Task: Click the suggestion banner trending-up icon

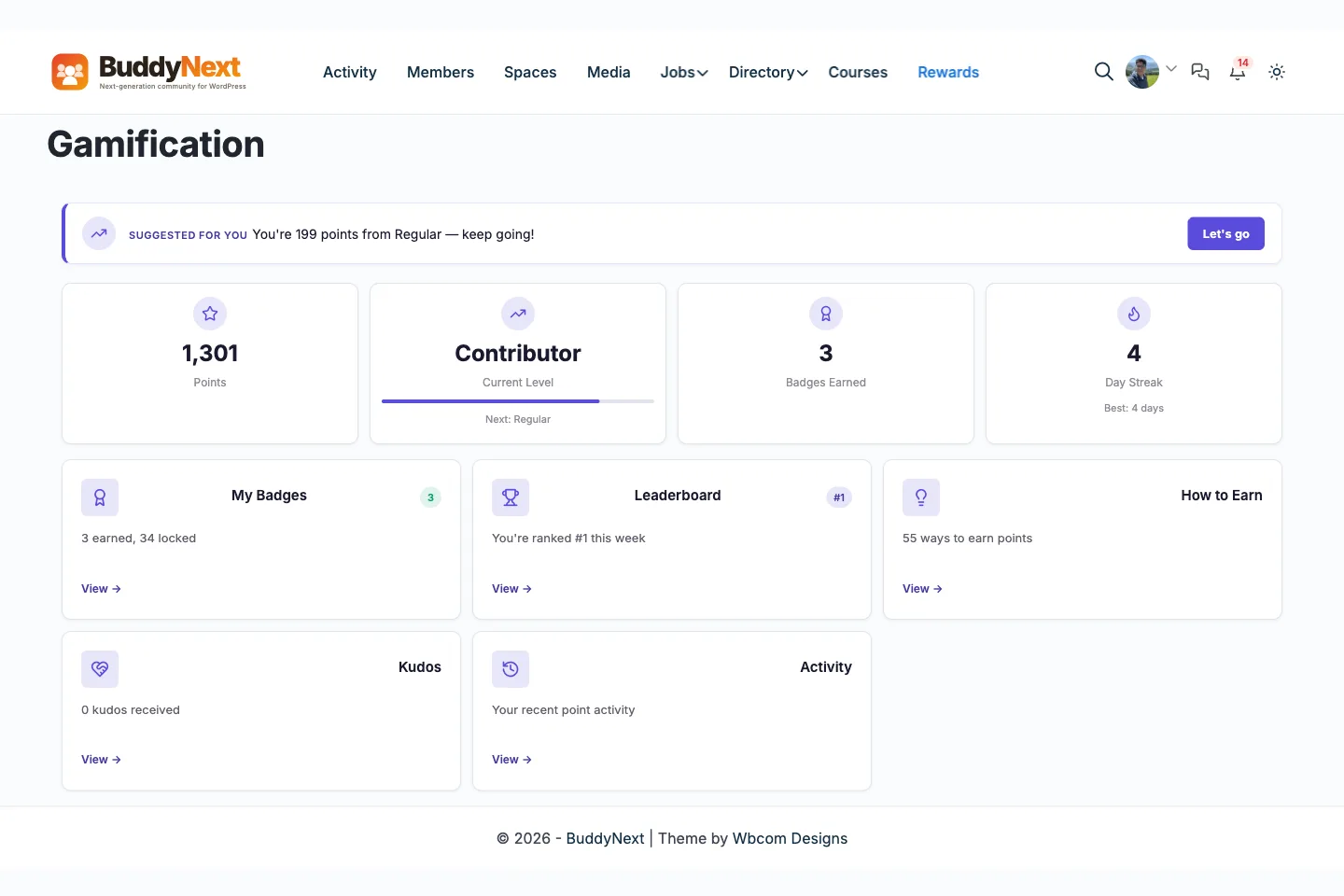Action: click(x=99, y=233)
